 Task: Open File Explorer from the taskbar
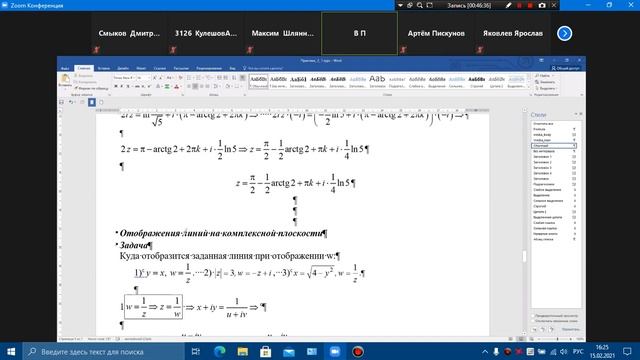click(242, 351)
